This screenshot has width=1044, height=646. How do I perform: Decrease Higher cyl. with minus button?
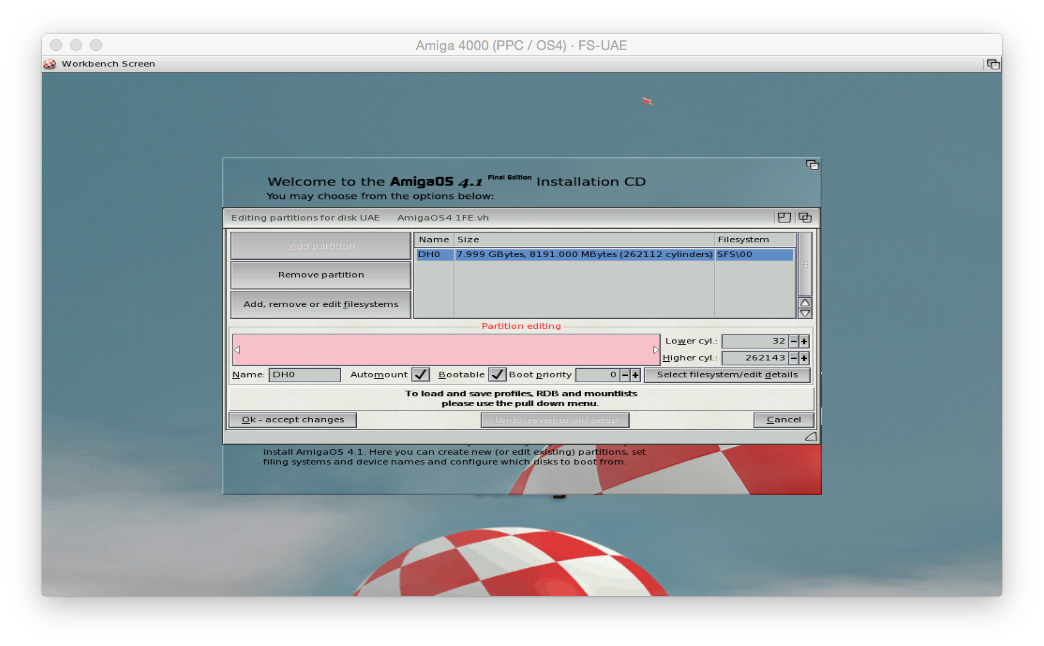coord(794,358)
